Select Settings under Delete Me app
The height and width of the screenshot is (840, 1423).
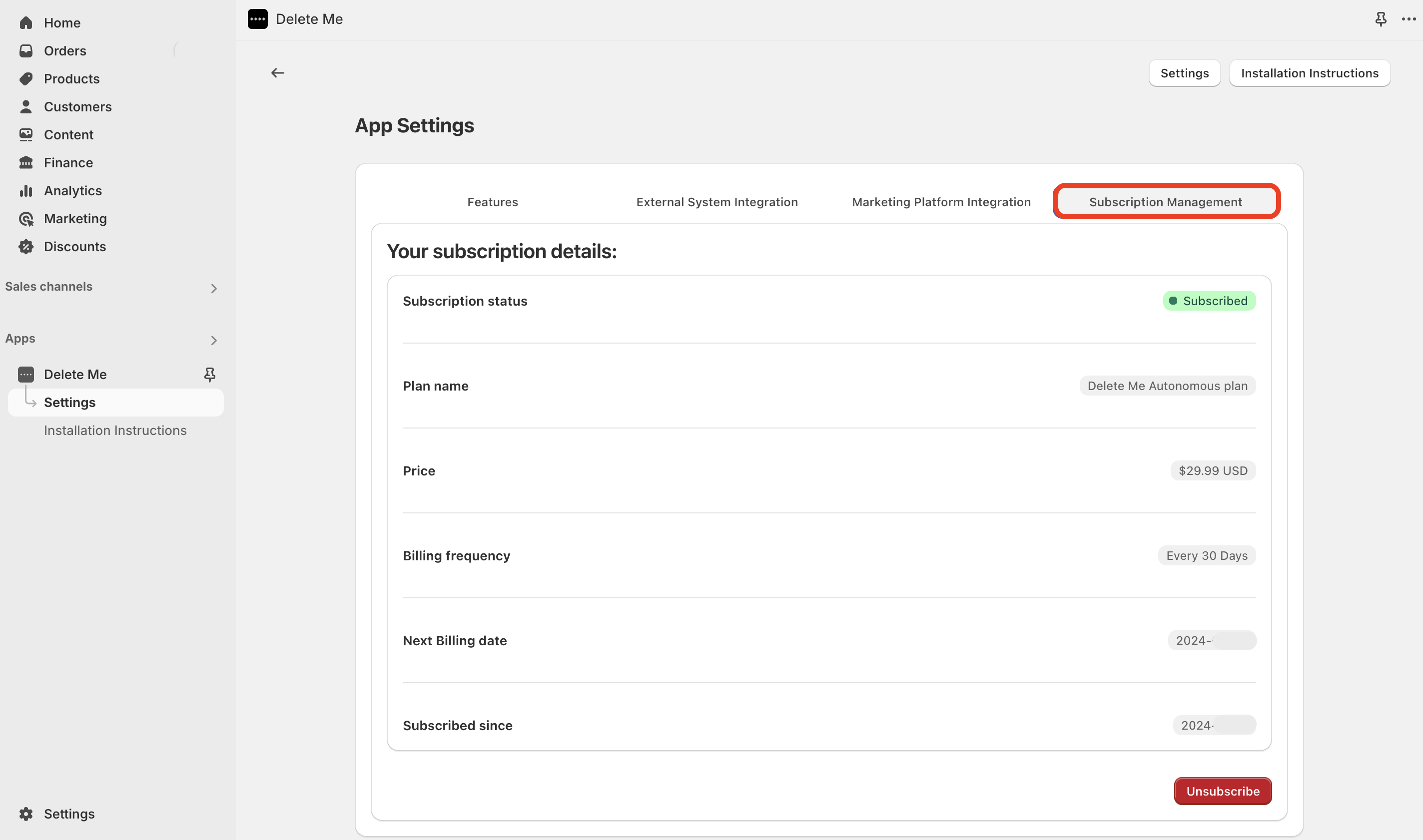[x=115, y=403]
